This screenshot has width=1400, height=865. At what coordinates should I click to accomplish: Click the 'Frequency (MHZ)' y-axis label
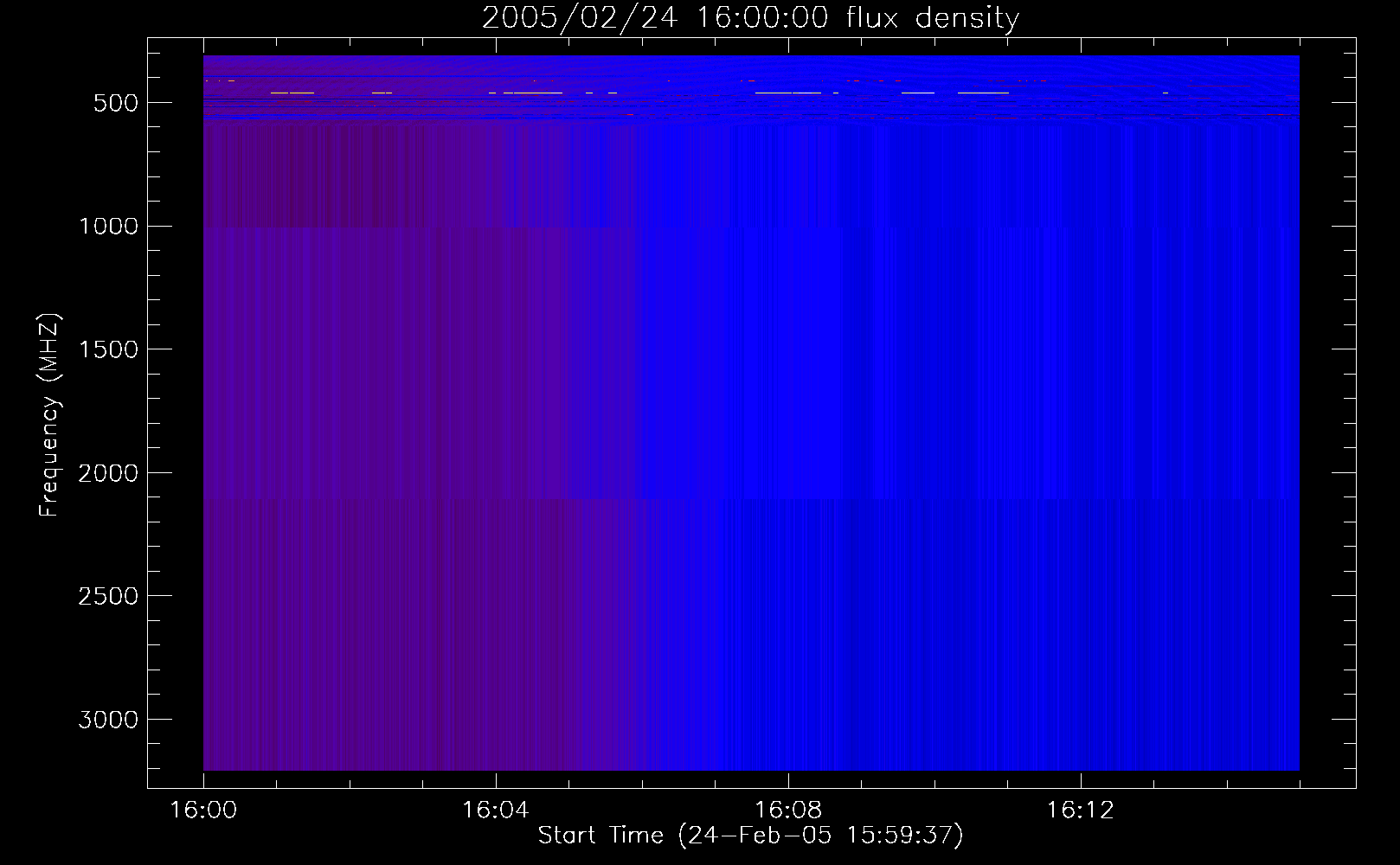coord(50,415)
